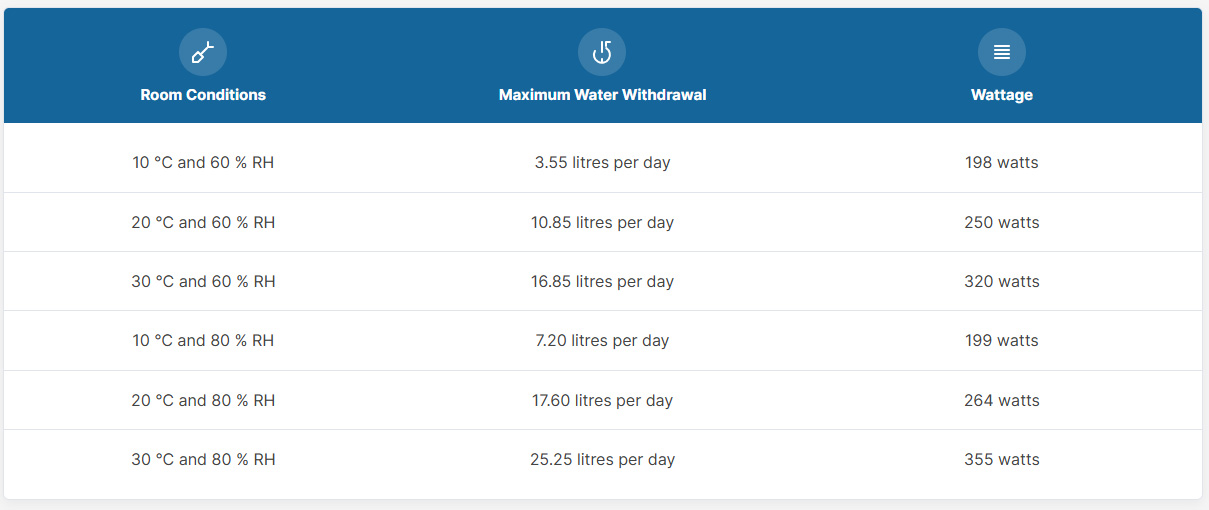The height and width of the screenshot is (510, 1209).
Task: Select the Maximum Water Withdrawal heading text
Action: click(602, 95)
